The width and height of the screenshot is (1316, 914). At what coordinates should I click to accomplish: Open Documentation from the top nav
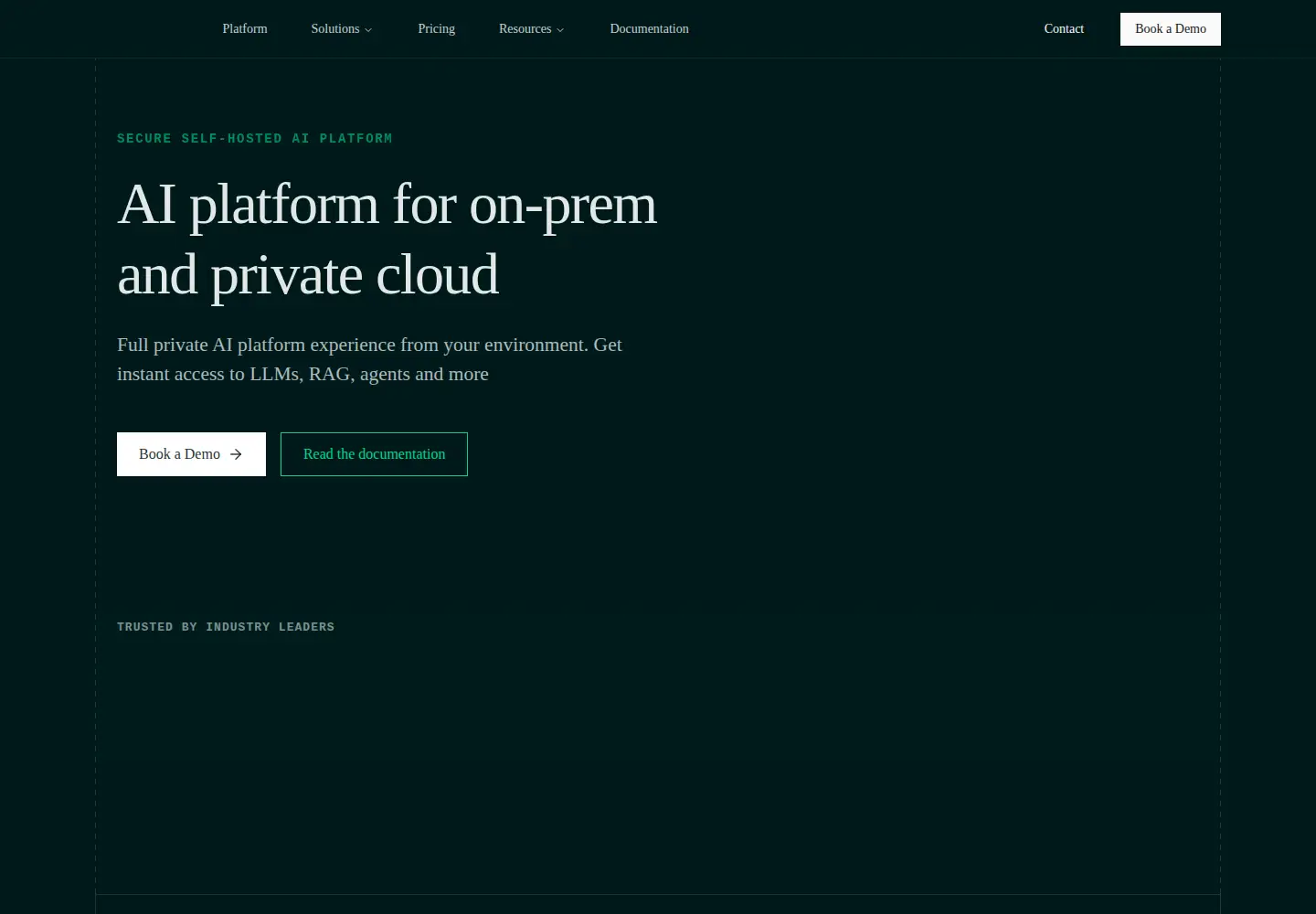[649, 28]
